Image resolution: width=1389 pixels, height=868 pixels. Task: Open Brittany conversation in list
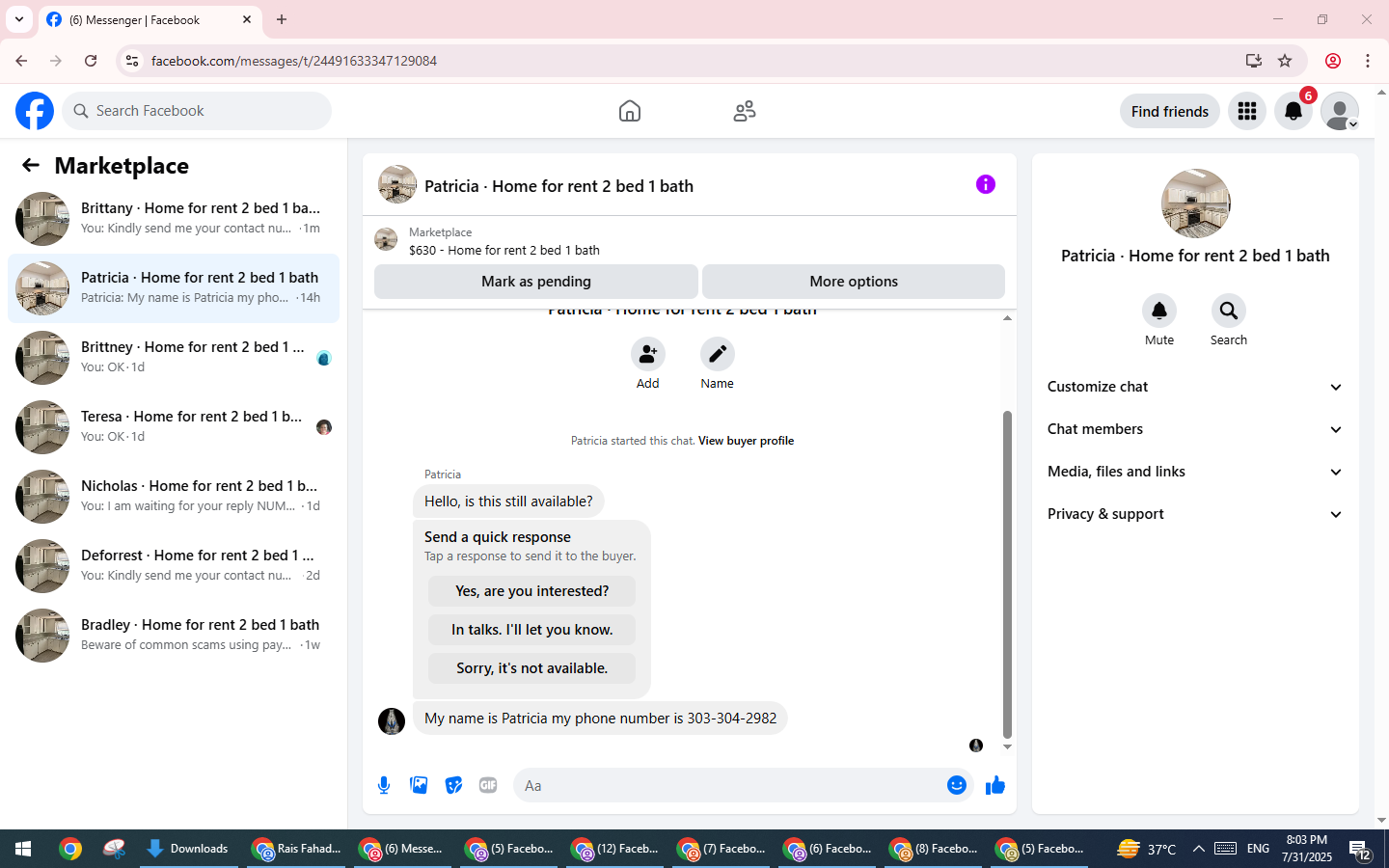(x=174, y=219)
